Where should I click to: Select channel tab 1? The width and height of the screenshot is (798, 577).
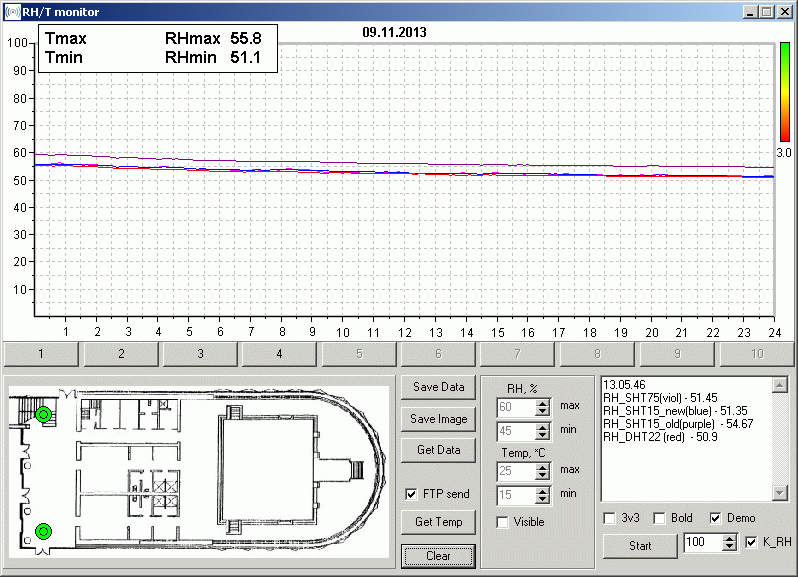point(41,354)
